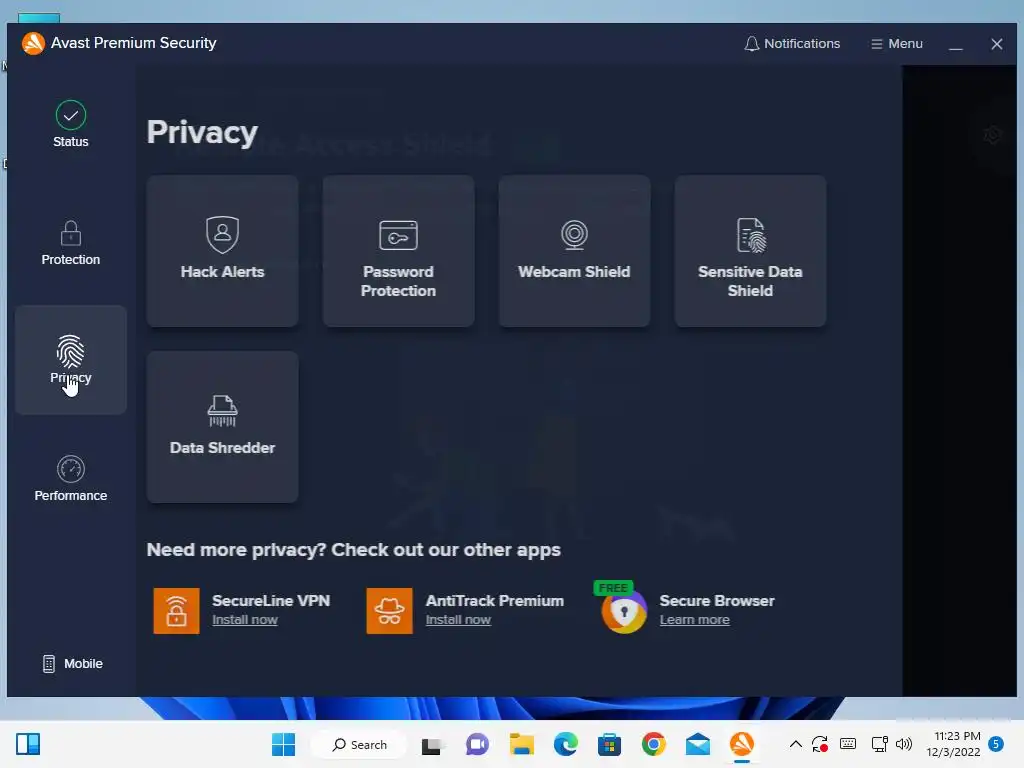Open notification center badge showing 5
Viewport: 1024px width, 768px height.
[996, 744]
